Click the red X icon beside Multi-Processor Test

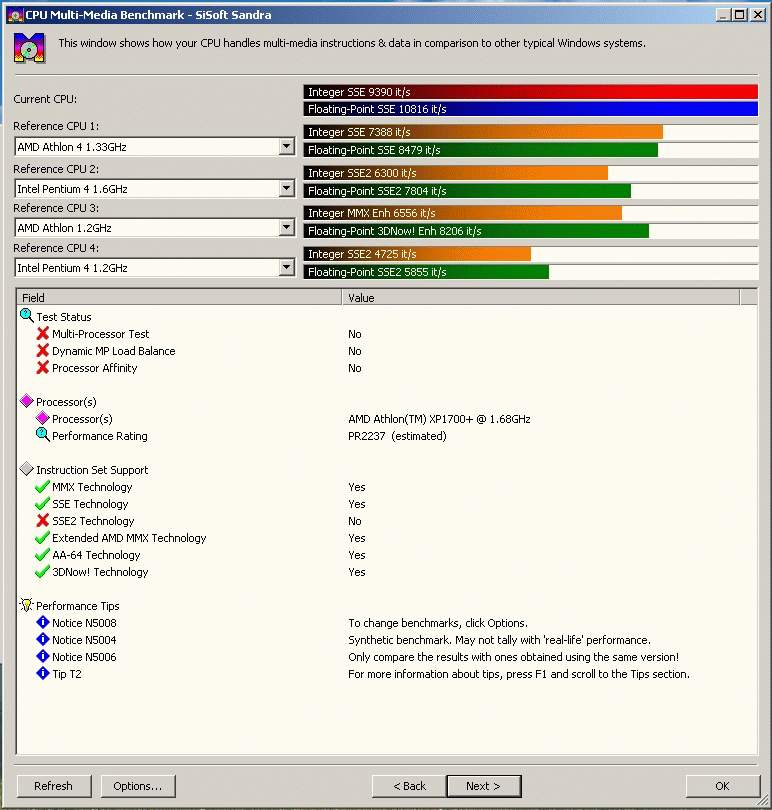coord(43,334)
